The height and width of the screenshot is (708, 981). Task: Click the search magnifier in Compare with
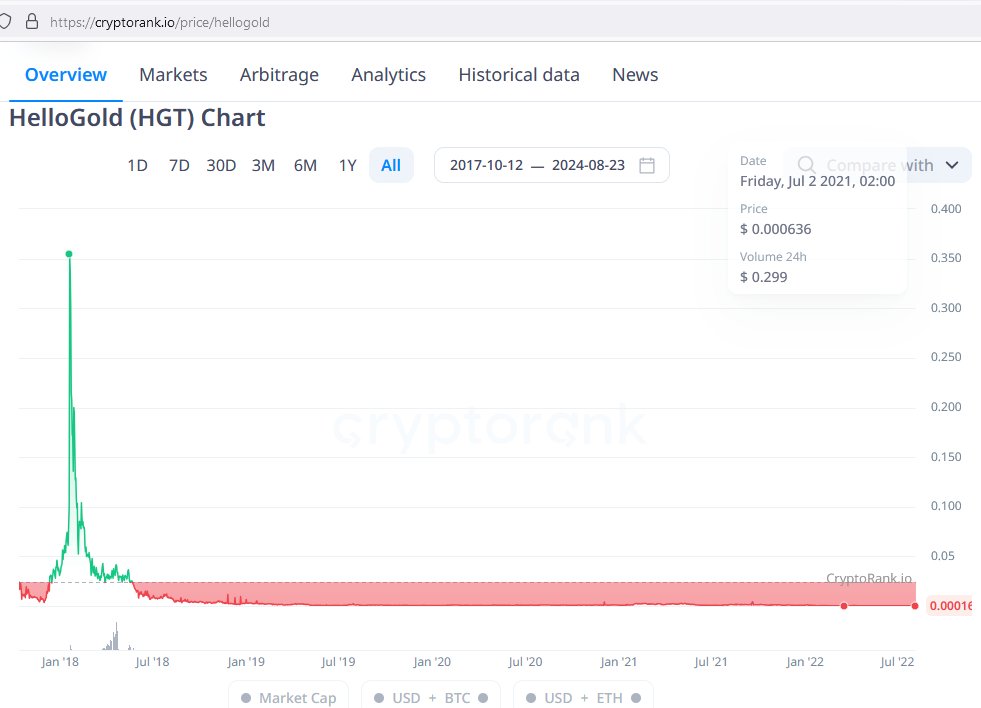[806, 165]
